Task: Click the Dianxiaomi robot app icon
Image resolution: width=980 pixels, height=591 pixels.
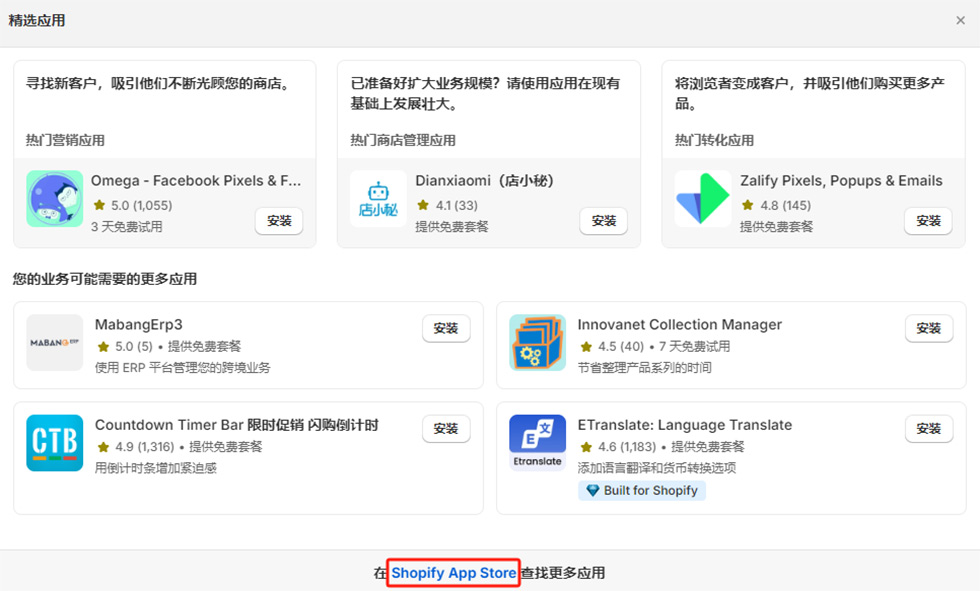Action: click(379, 199)
